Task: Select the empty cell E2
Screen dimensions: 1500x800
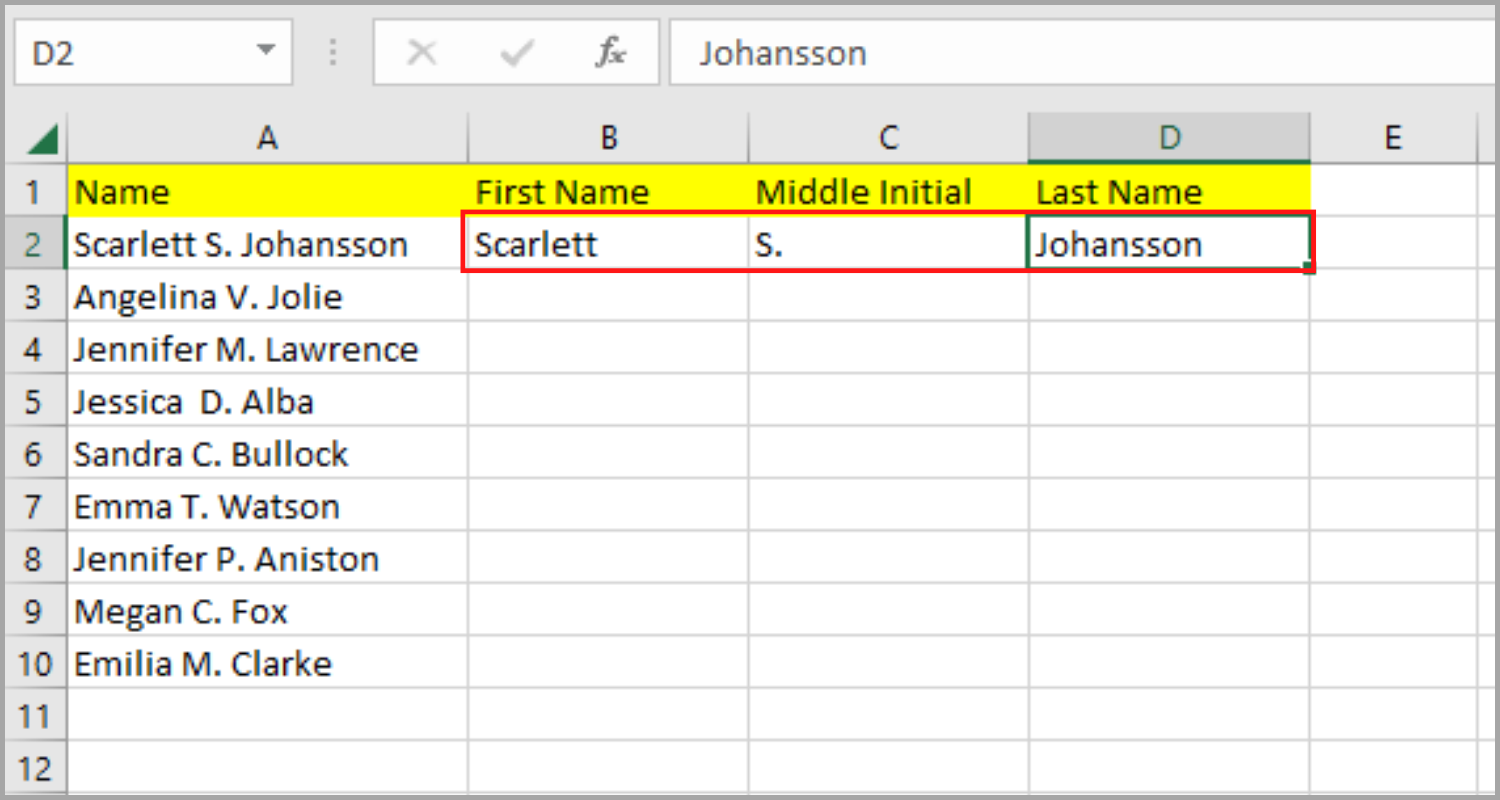Action: (1393, 243)
